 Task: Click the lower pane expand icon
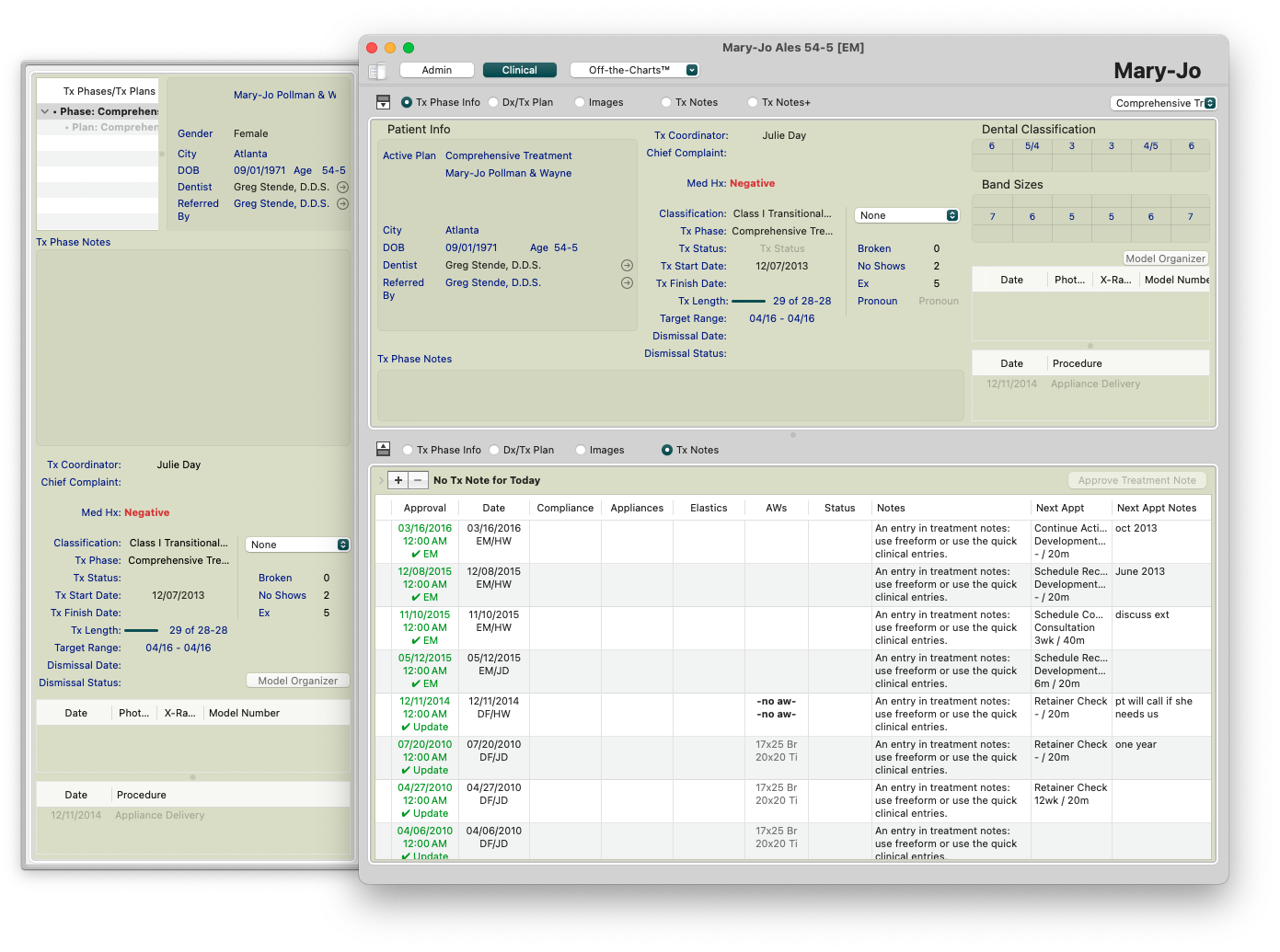point(384,449)
